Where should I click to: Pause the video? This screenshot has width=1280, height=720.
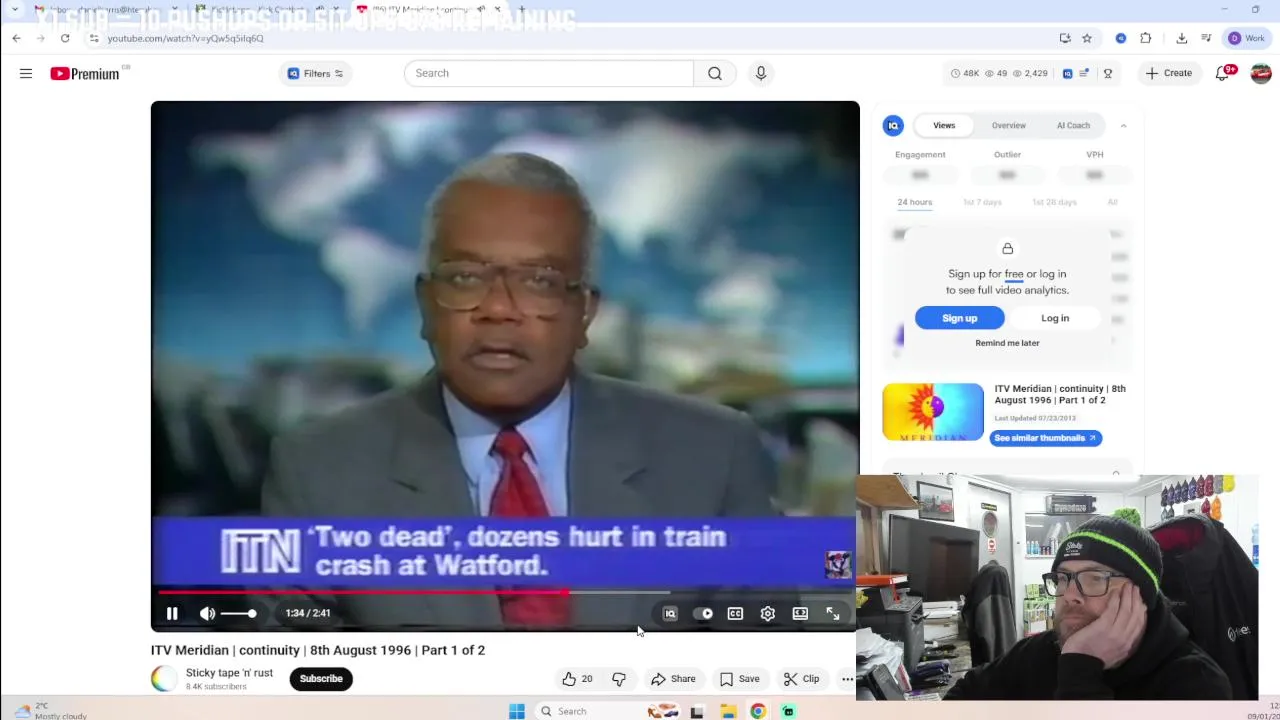[x=172, y=613]
